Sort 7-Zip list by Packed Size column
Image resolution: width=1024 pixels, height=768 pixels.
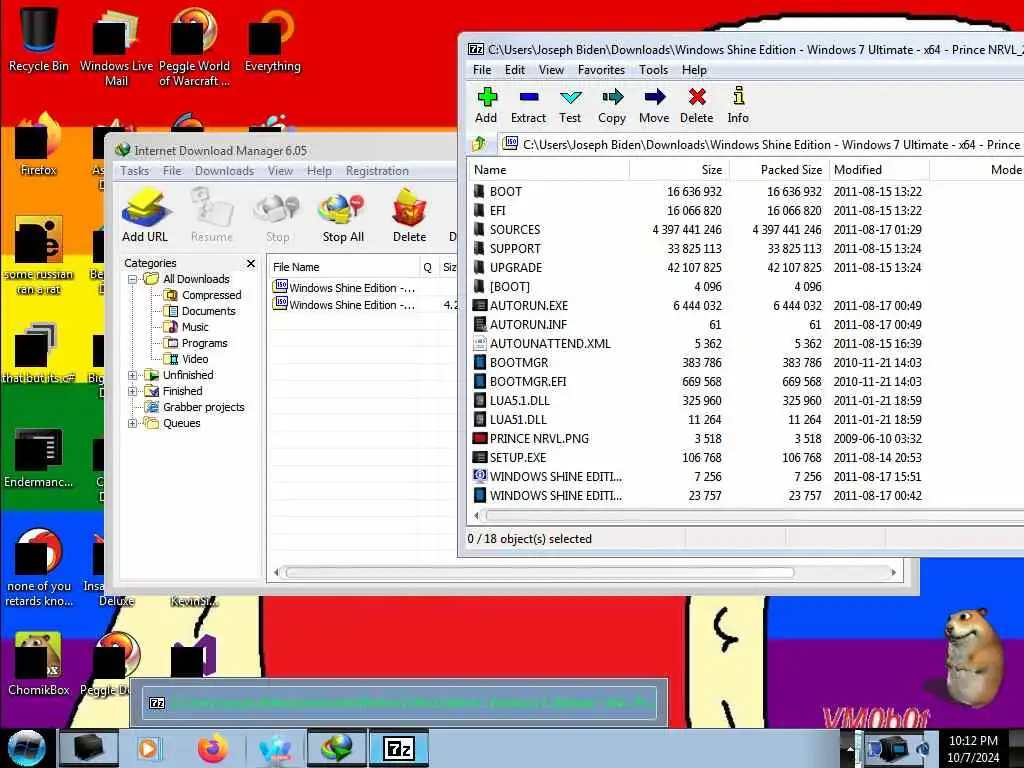click(779, 170)
